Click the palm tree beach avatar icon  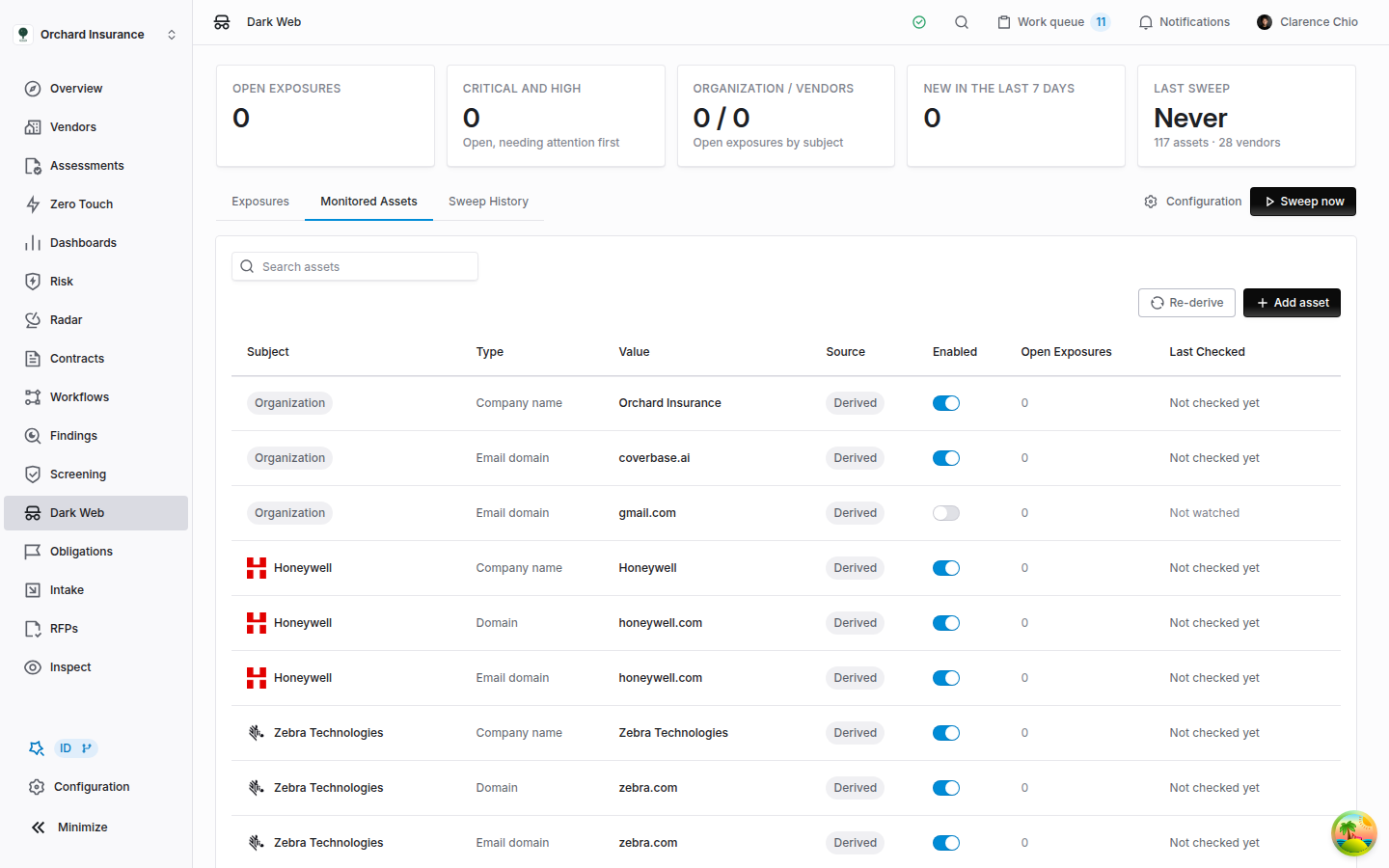click(1354, 833)
